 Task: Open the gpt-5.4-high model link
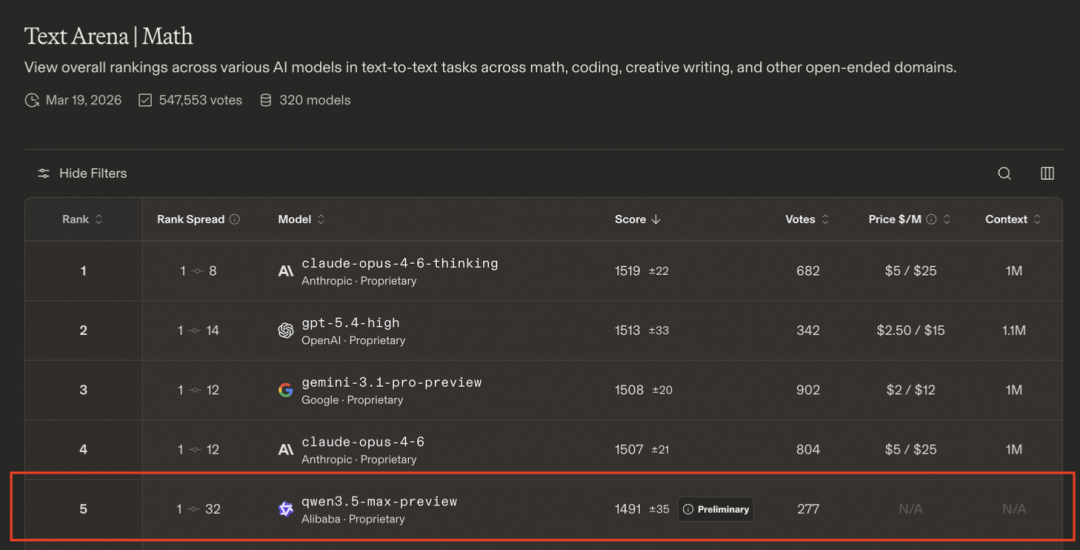click(350, 323)
